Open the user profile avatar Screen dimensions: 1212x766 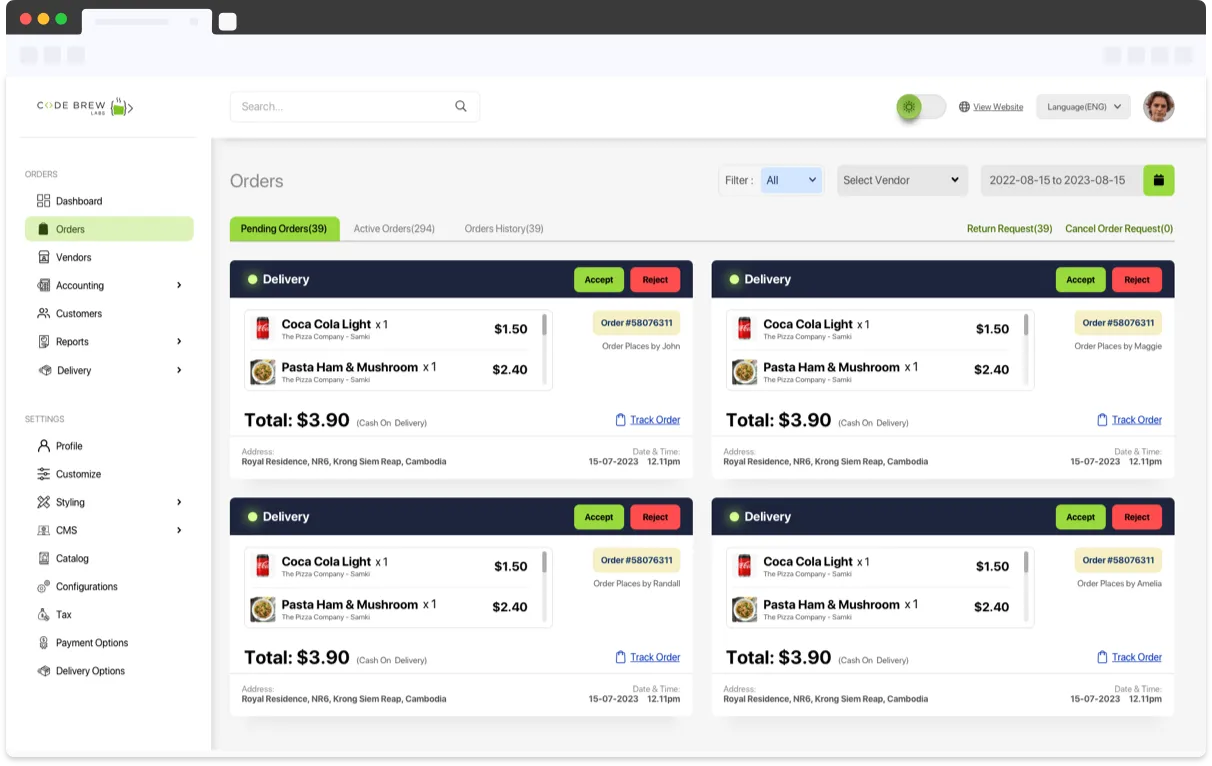click(1158, 106)
